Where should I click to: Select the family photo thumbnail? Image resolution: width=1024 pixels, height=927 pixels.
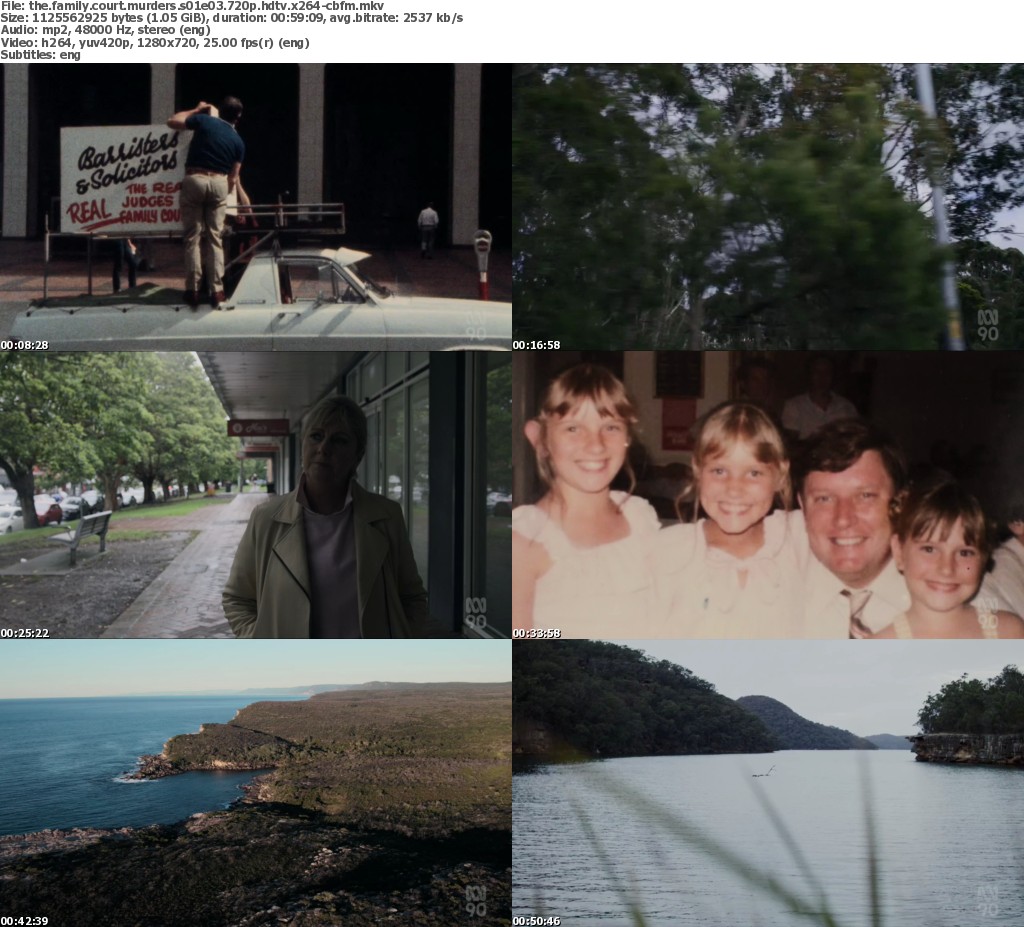767,495
